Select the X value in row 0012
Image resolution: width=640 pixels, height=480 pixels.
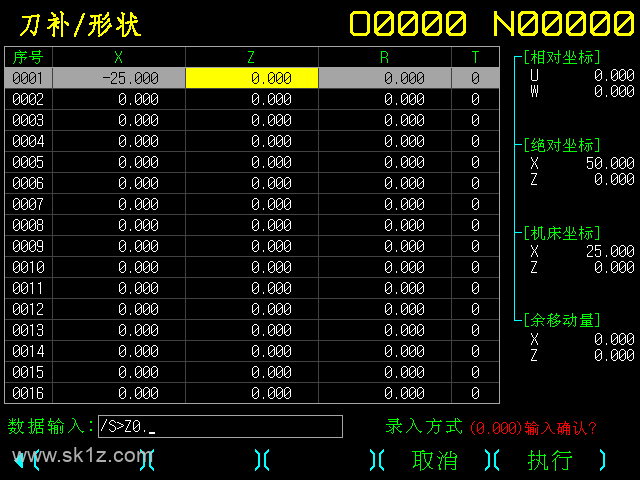point(119,309)
